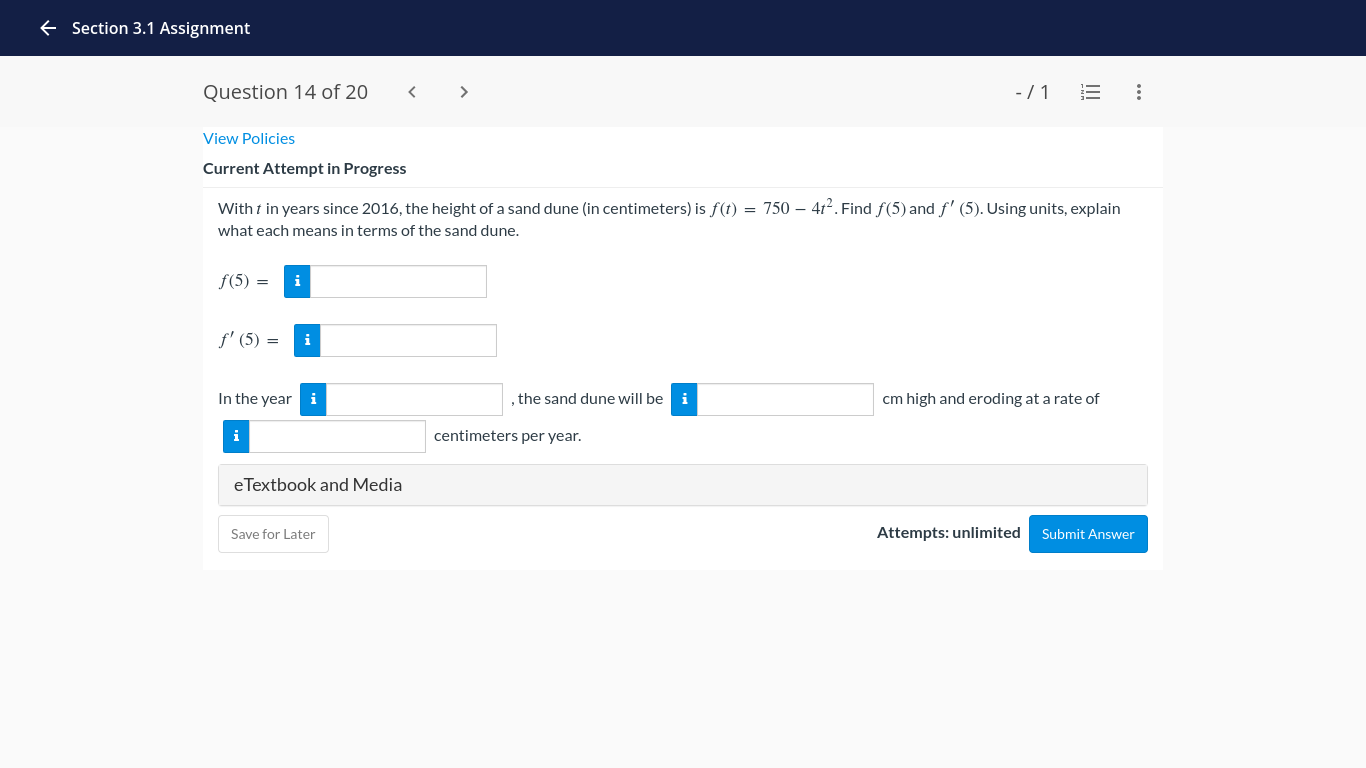
Task: Select the year answer box
Action: pos(413,399)
